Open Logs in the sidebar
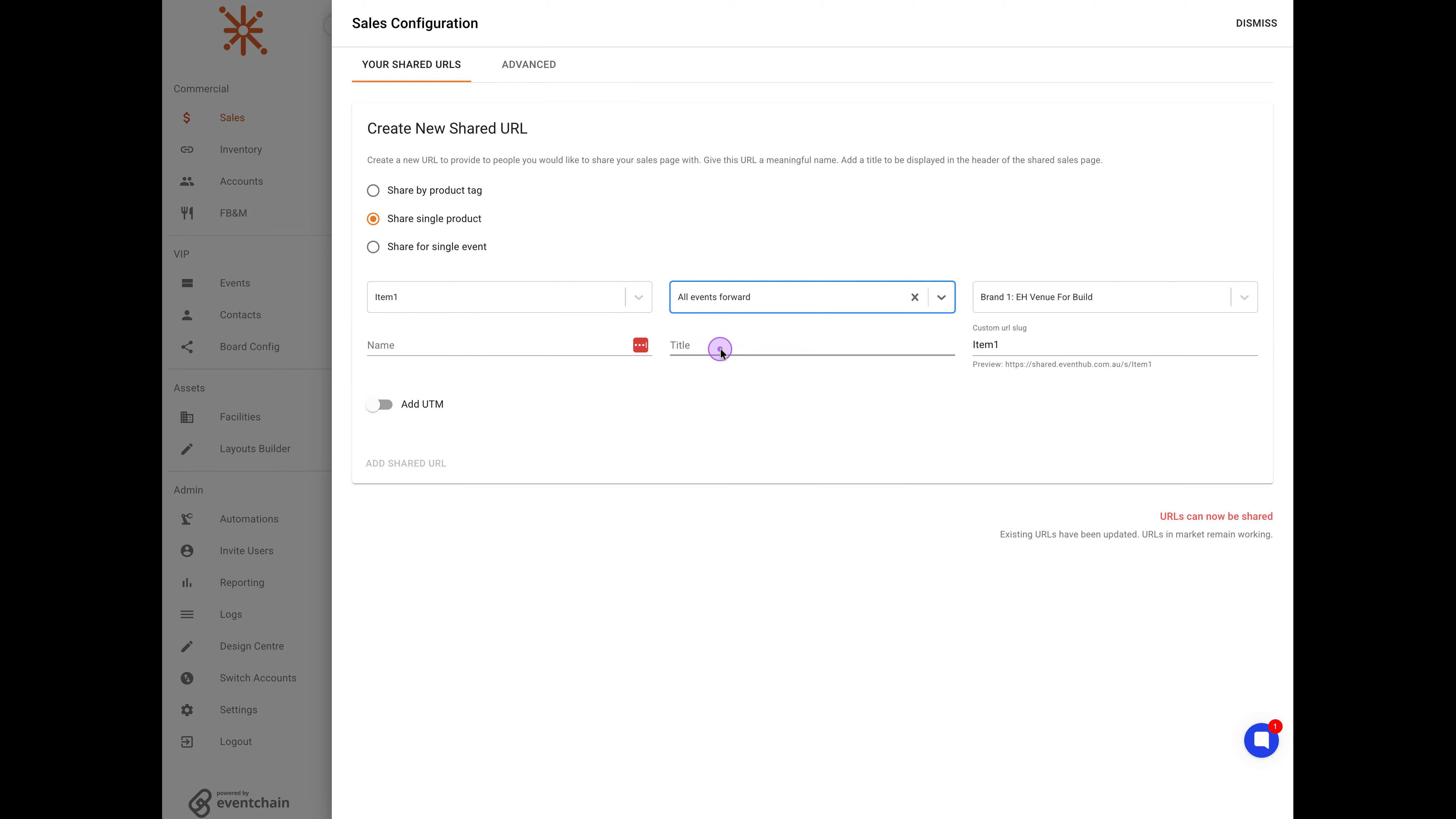 [x=231, y=614]
